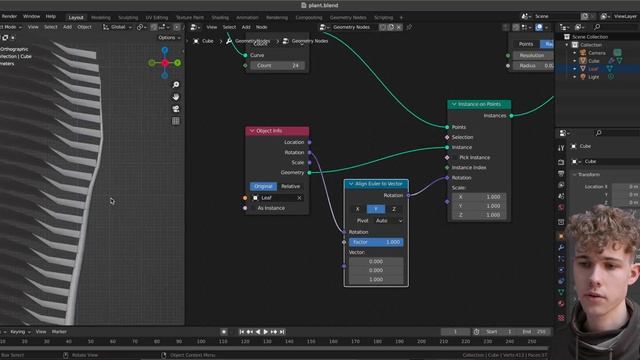Image resolution: width=640 pixels, height=360 pixels.
Task: Jump to the timeline start frame button
Action: (x=242, y=332)
